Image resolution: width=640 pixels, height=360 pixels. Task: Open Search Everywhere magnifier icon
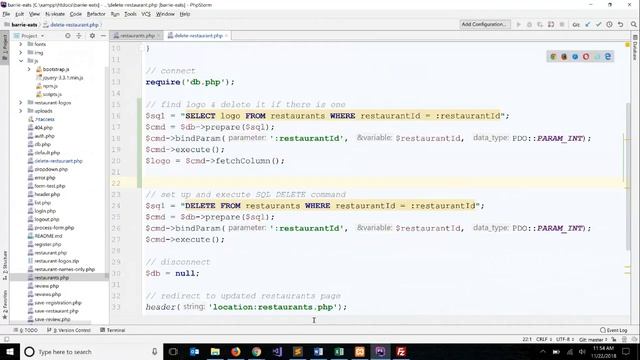point(633,24)
